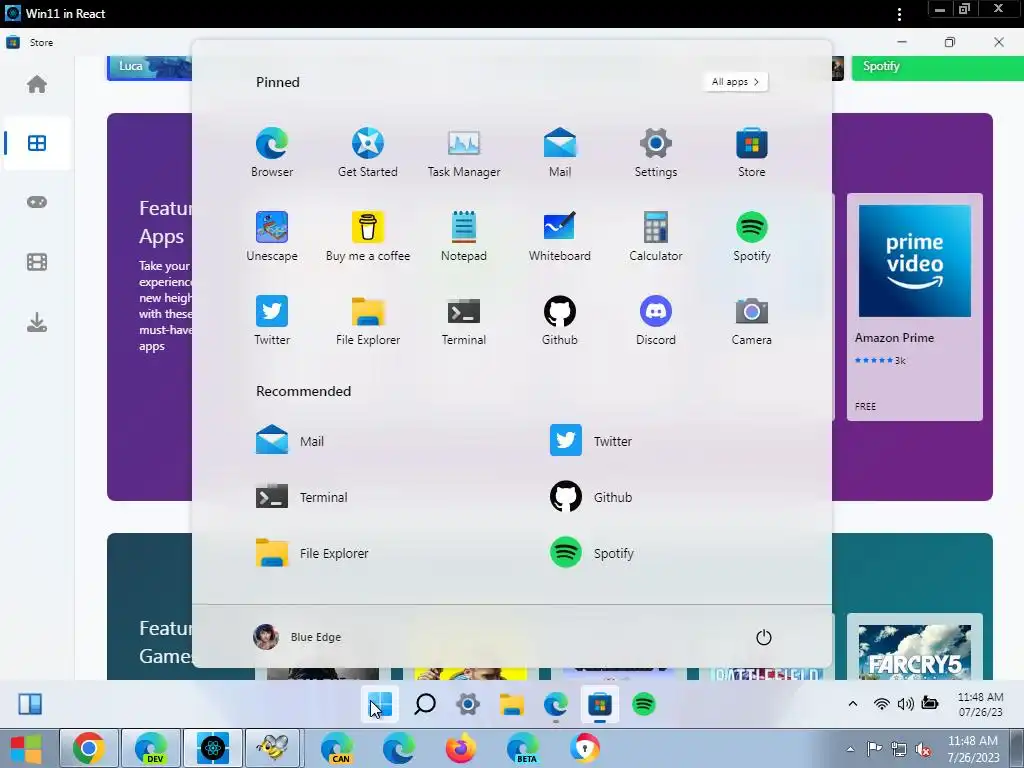Open recommended File Explorer item
Image resolution: width=1024 pixels, height=768 pixels.
point(312,553)
